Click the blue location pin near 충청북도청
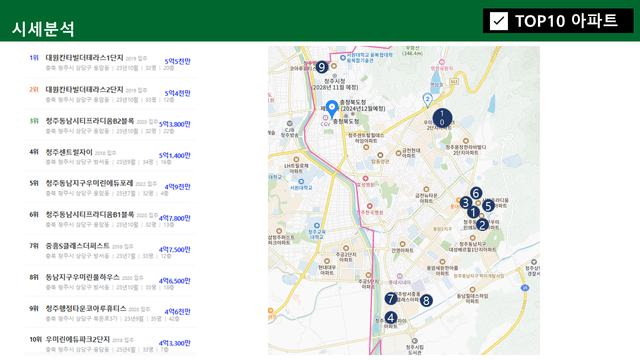The width and height of the screenshot is (640, 360). point(332,109)
